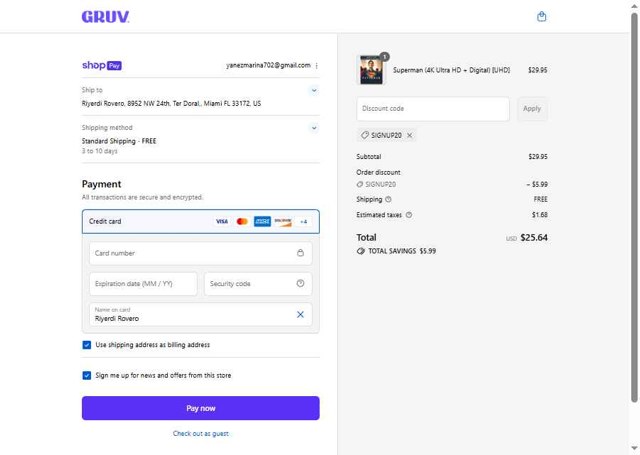
Task: Open the Shipping info help icon
Action: (388, 199)
